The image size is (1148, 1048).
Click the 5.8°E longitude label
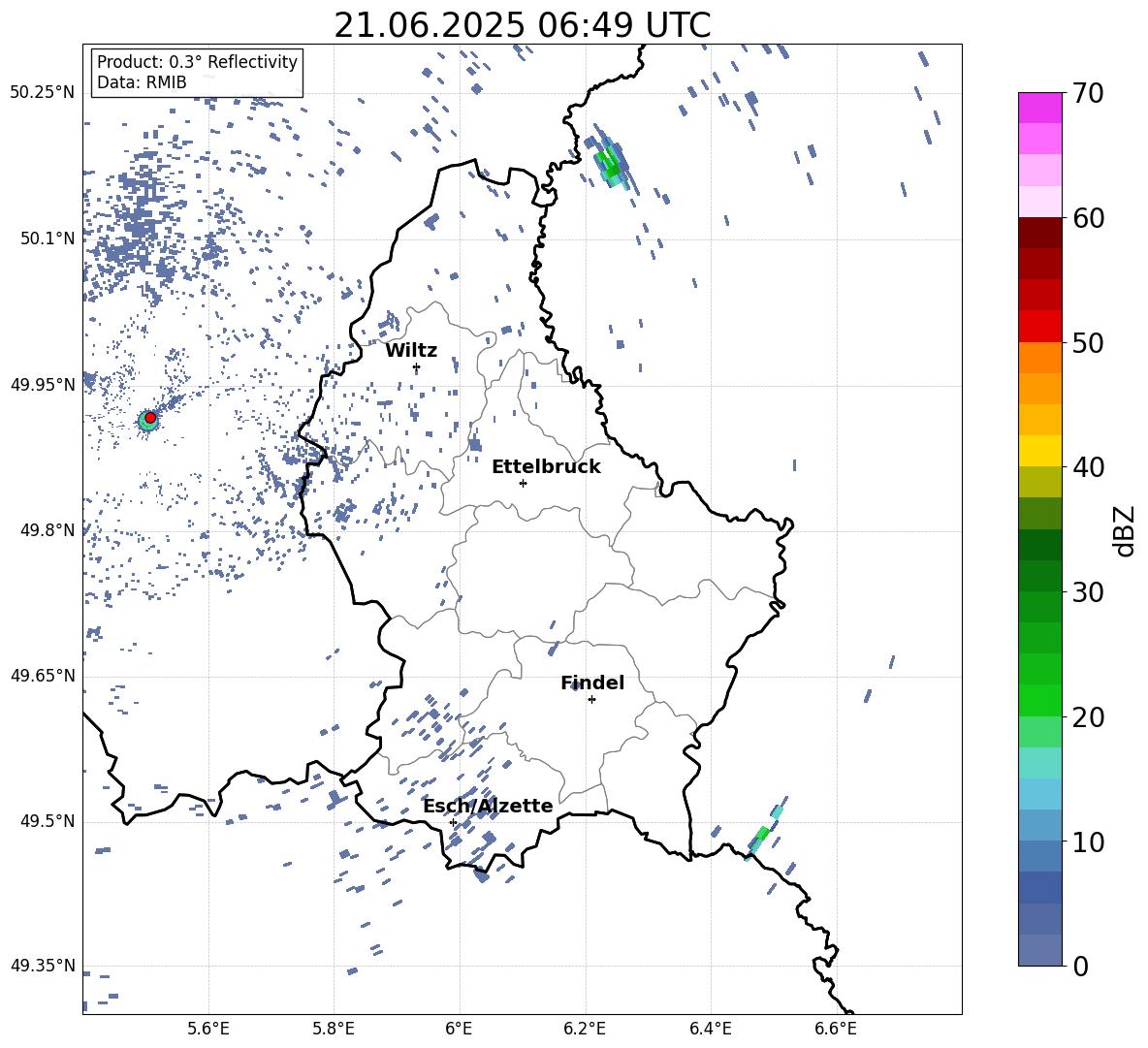pos(334,1029)
